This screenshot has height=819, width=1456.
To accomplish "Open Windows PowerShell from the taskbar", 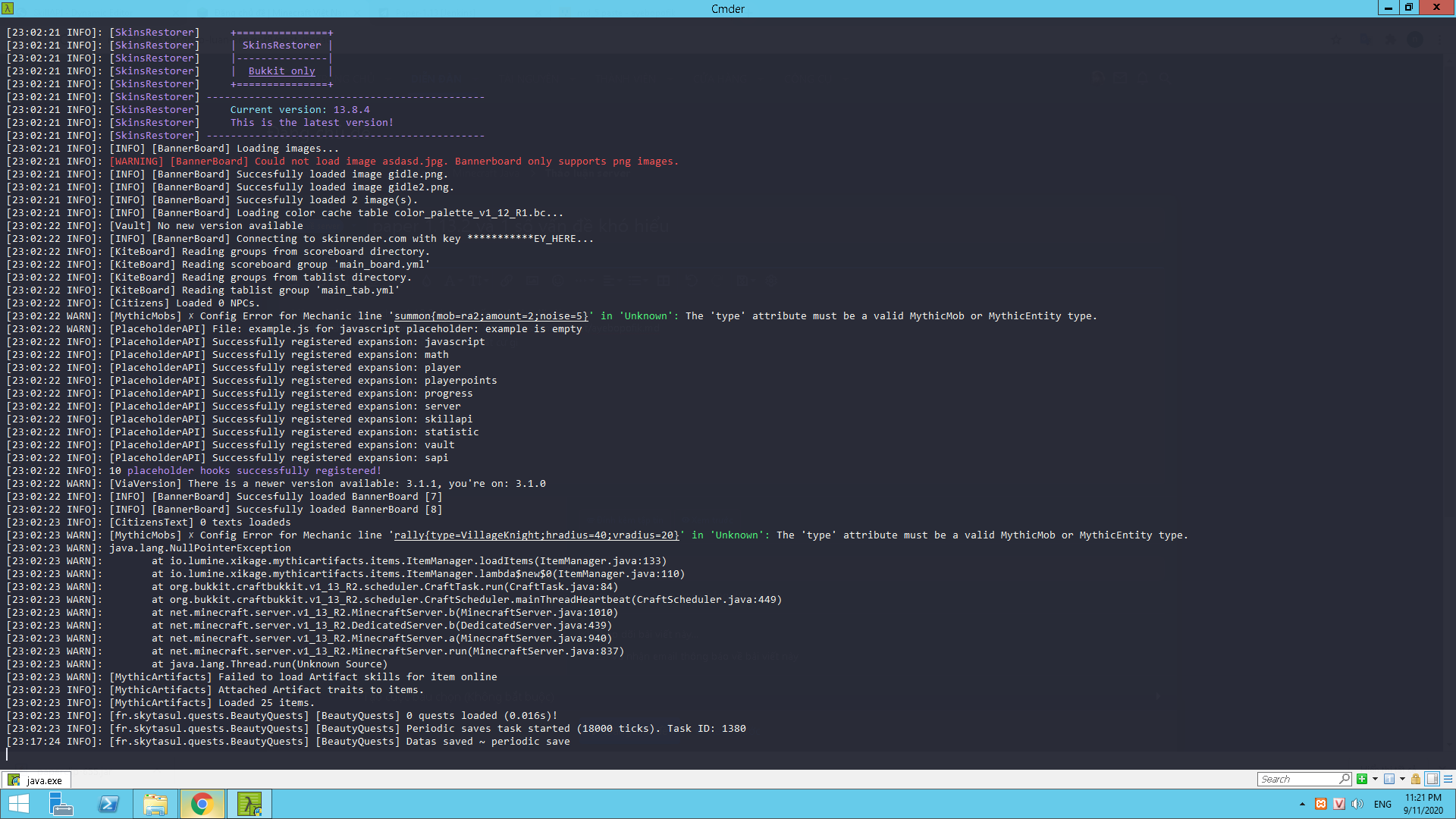I will point(108,804).
